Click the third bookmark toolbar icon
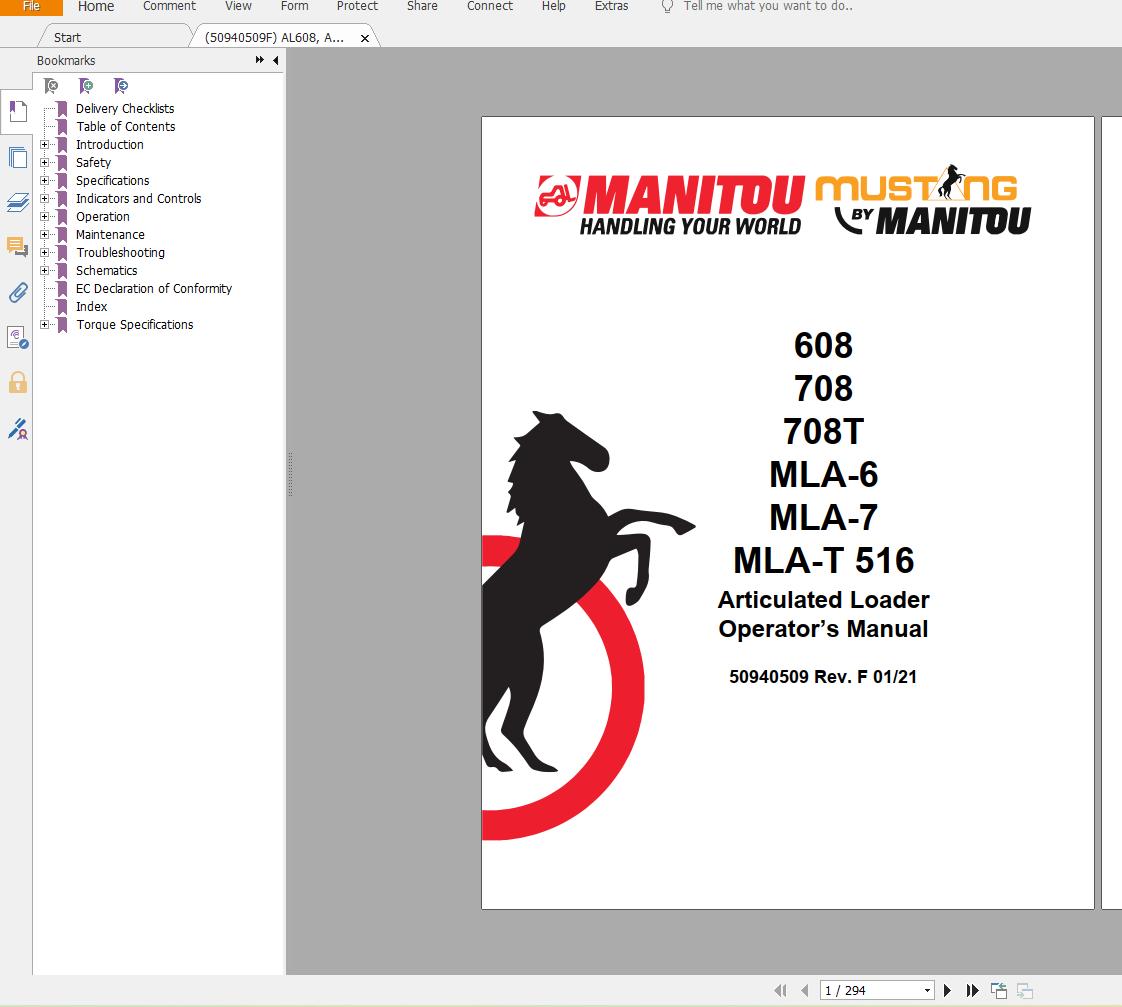 point(121,86)
